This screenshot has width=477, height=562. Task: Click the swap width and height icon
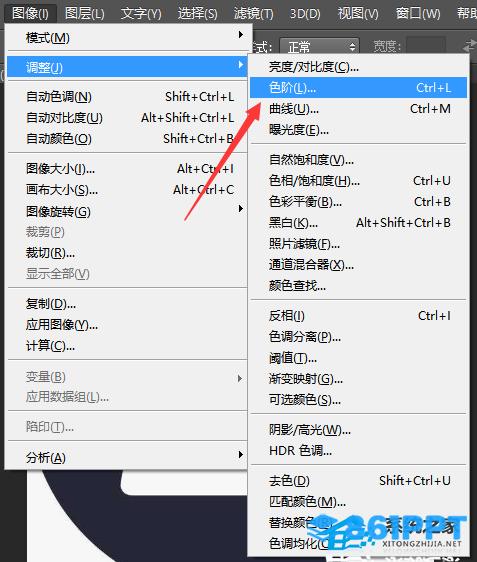[469, 46]
